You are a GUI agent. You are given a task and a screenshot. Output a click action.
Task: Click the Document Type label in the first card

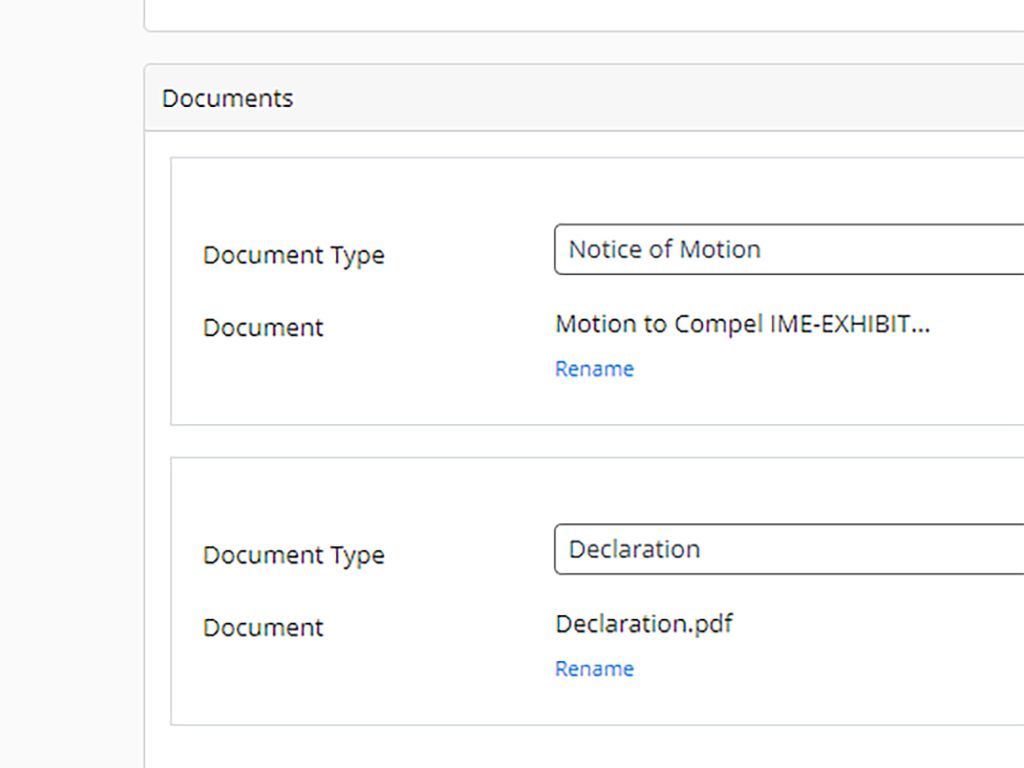293,255
